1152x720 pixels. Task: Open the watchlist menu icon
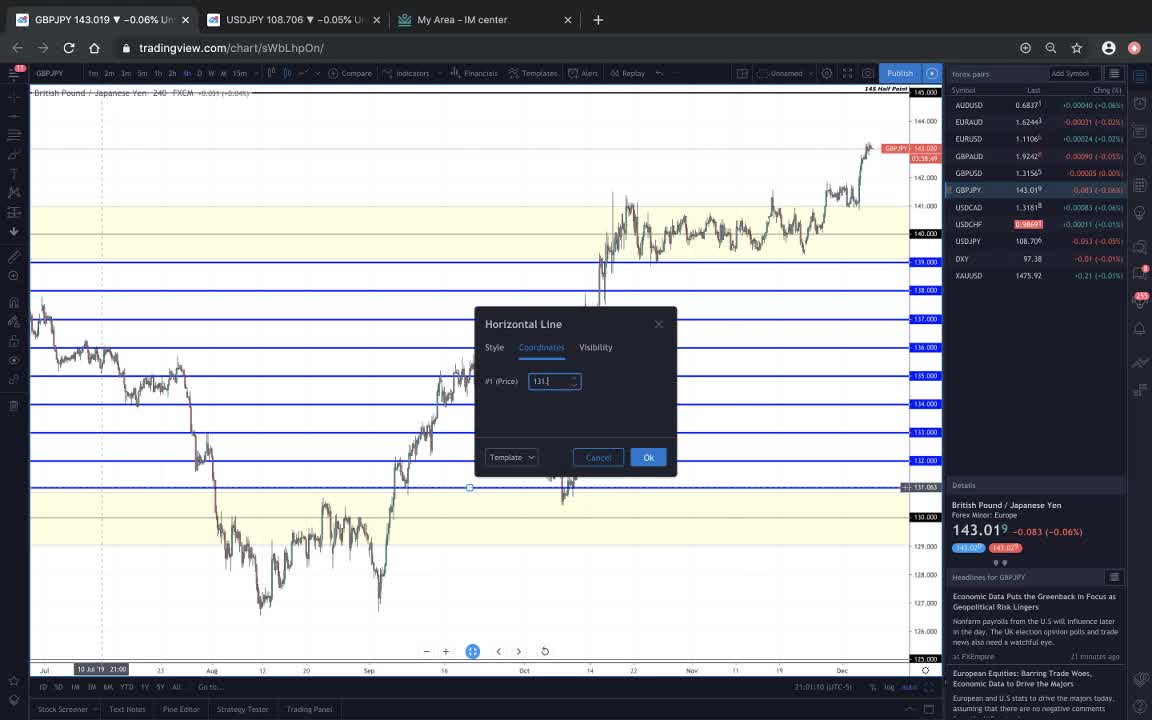tap(1114, 73)
